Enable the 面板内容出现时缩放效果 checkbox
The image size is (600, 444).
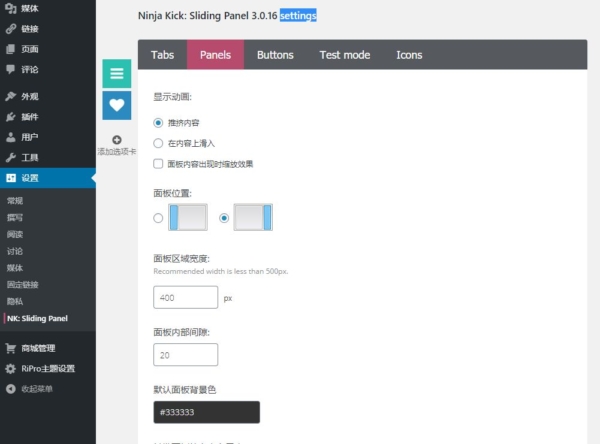point(158,164)
